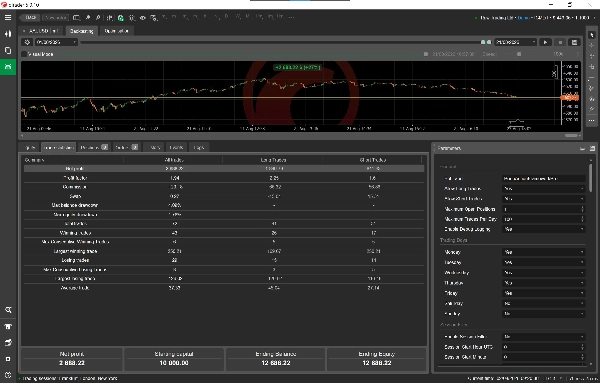Switch to the Optimization tab
Screen dimensions: 600x383
(x=116, y=31)
